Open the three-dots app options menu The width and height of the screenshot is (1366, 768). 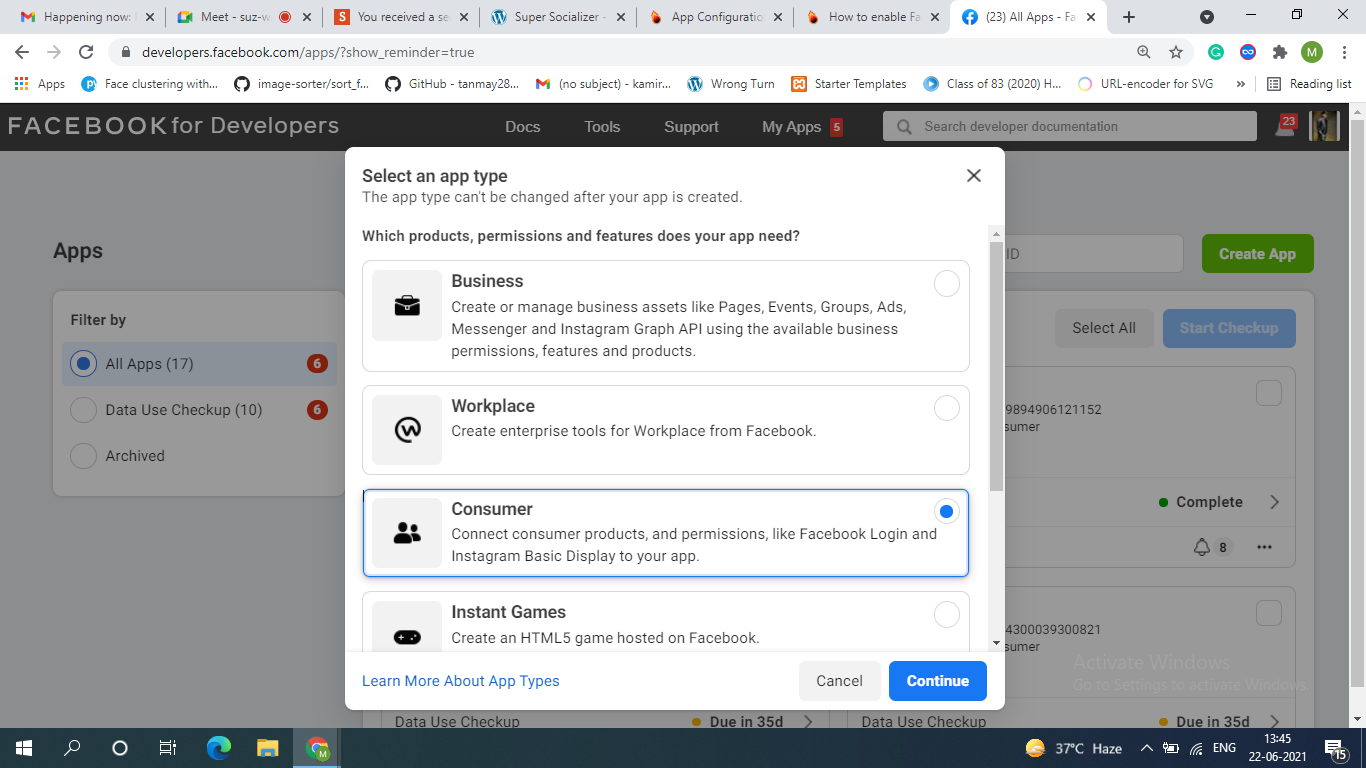1265,547
